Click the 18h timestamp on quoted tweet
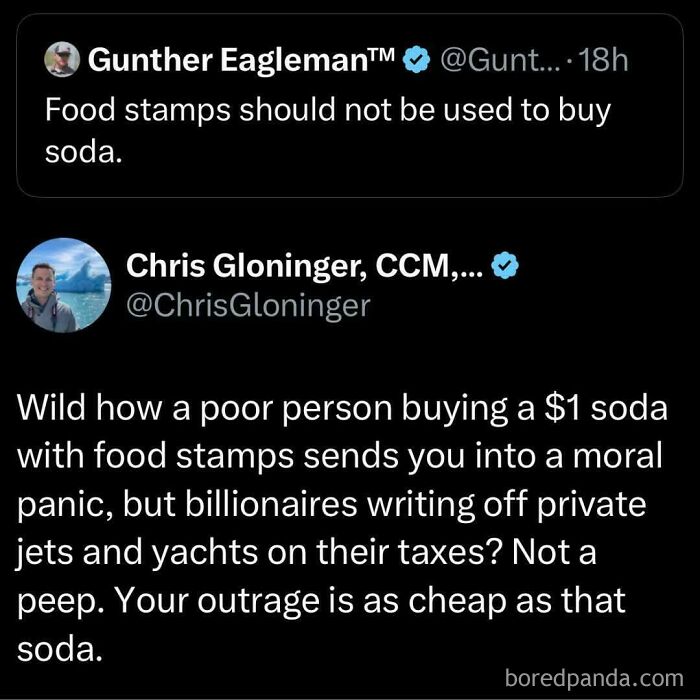 click(606, 61)
